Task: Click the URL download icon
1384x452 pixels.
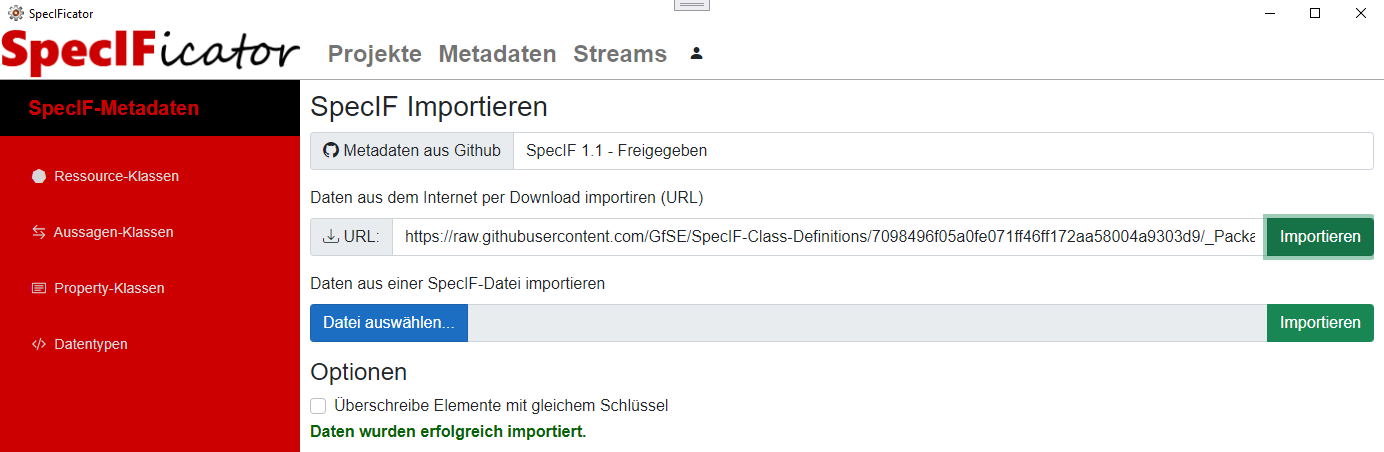Action: [x=331, y=237]
